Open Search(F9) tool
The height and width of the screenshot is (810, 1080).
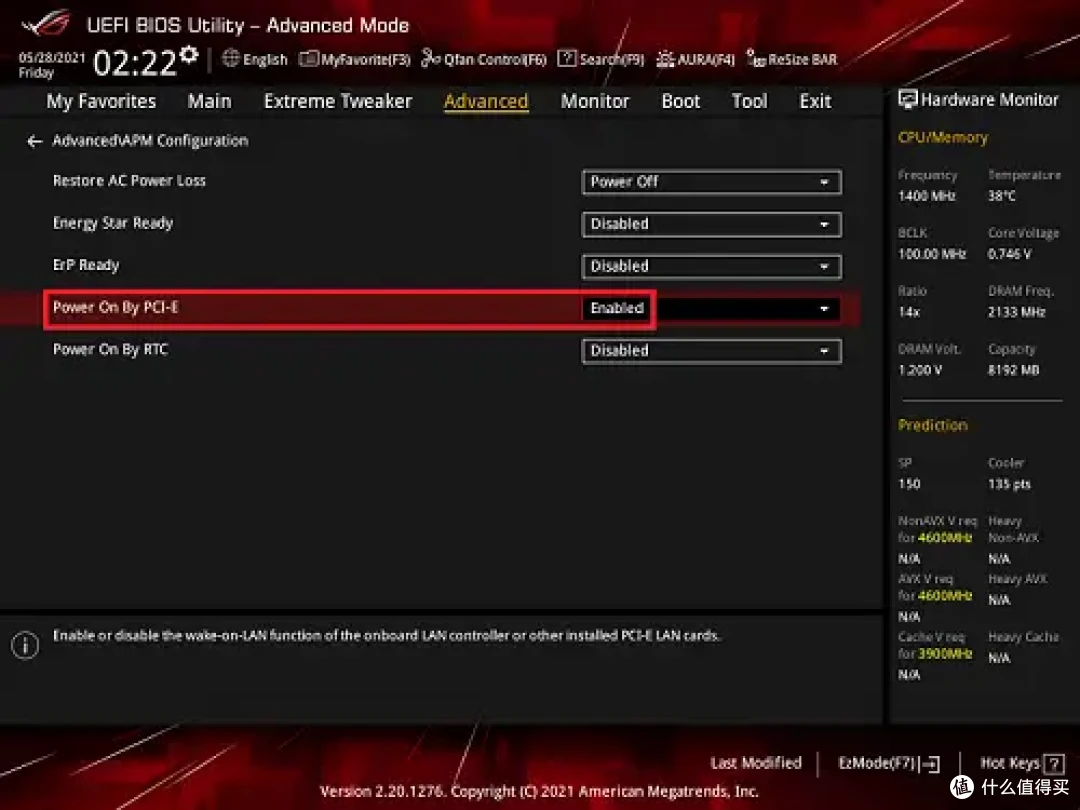coord(601,59)
